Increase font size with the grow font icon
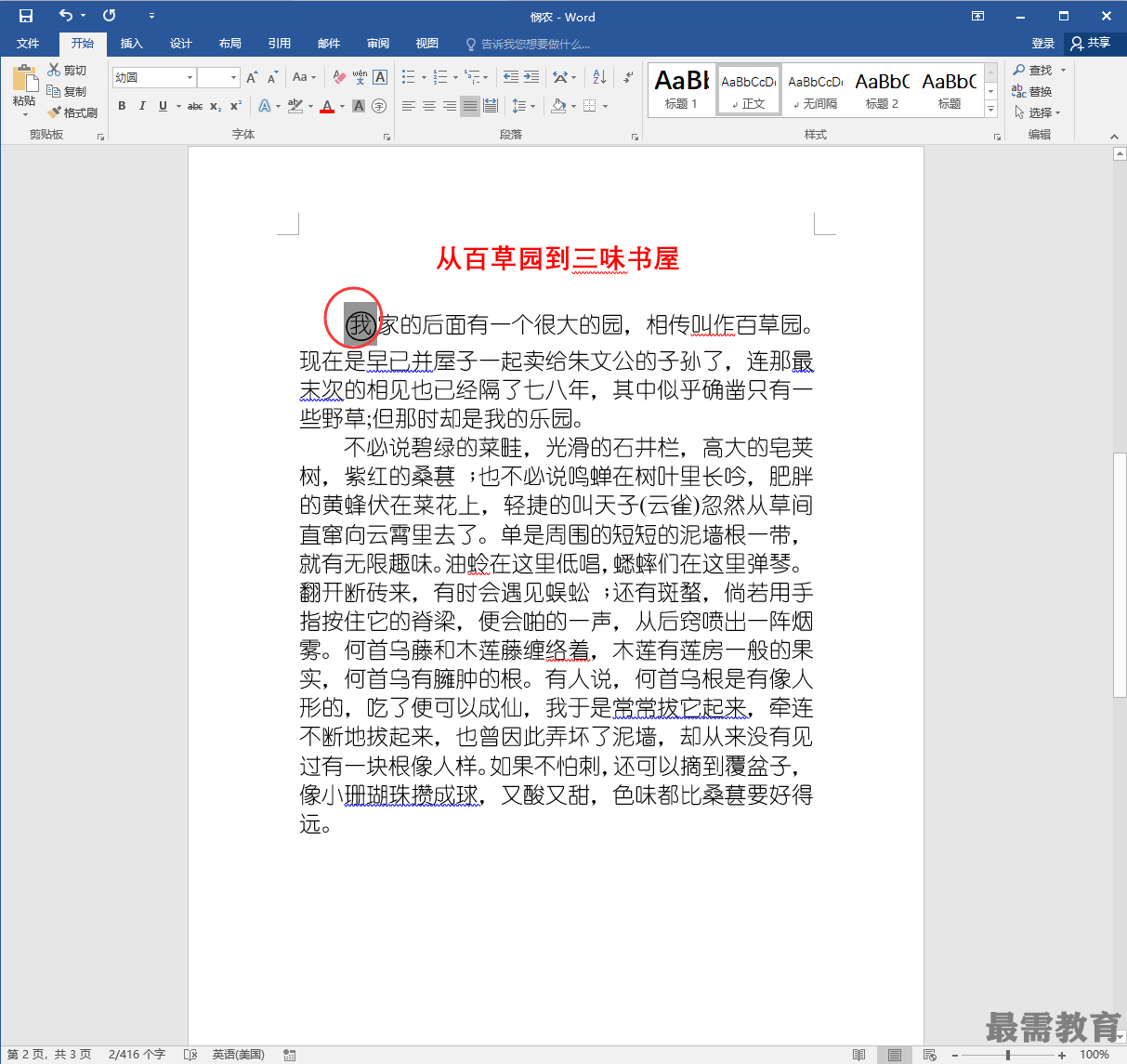Screen dimensions: 1127x1064 pos(252,77)
